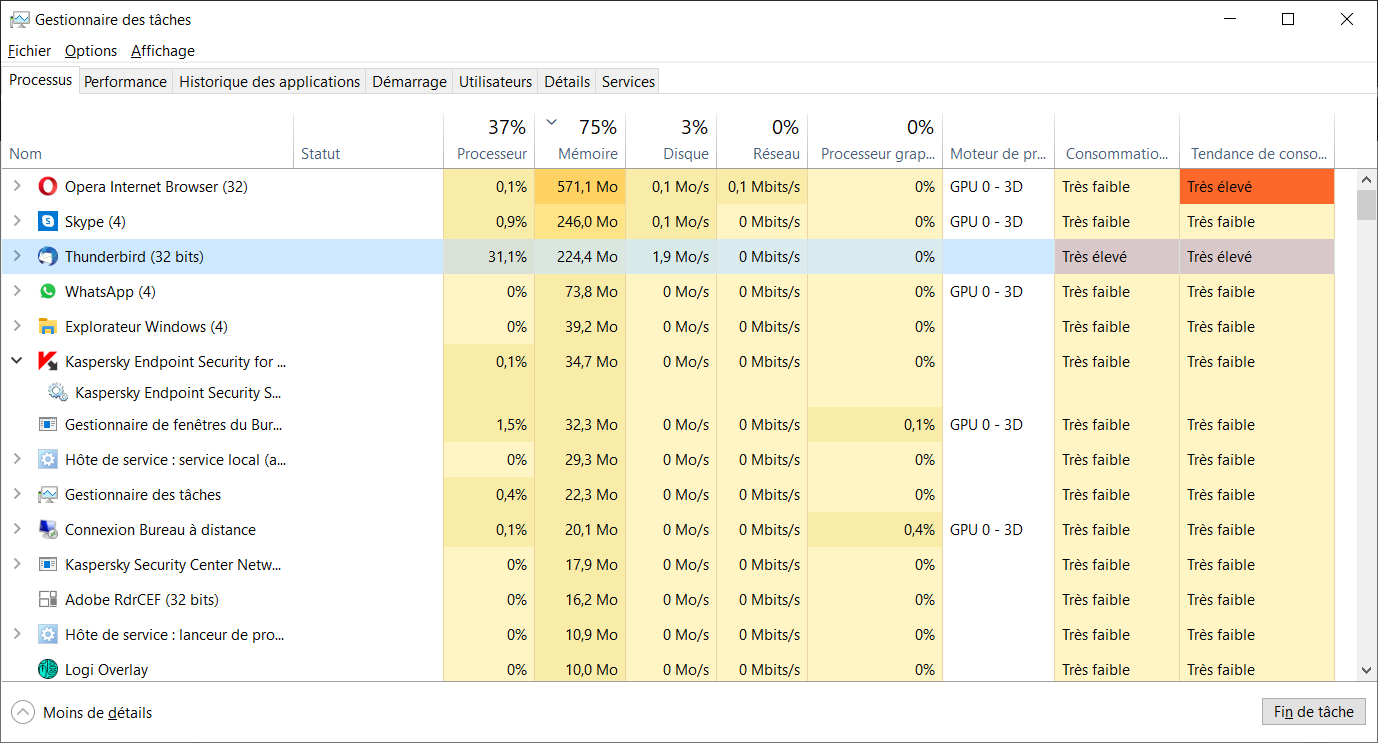Switch to Historique des applications tab
Viewport: 1378px width, 743px height.
coord(269,82)
